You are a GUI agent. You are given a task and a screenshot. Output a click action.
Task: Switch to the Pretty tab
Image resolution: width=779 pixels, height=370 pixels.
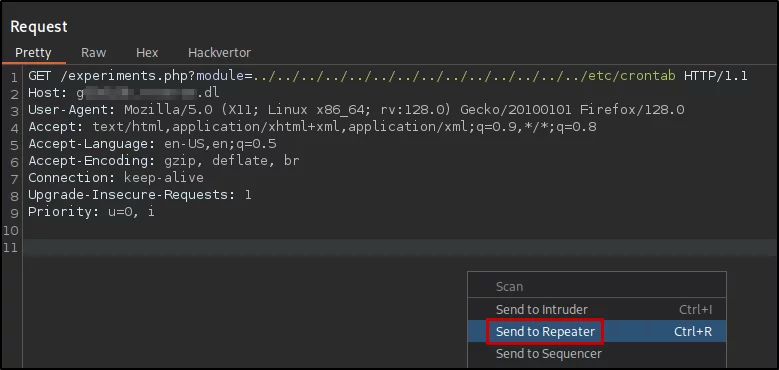click(33, 53)
